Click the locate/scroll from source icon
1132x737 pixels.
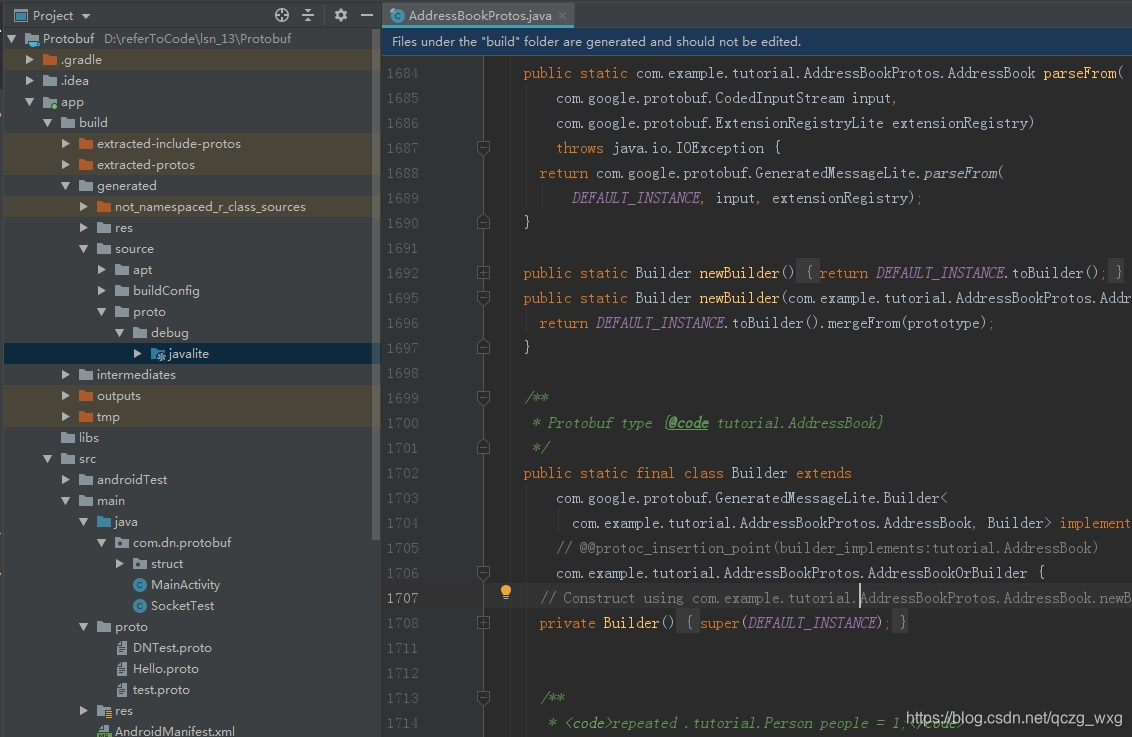pos(282,15)
